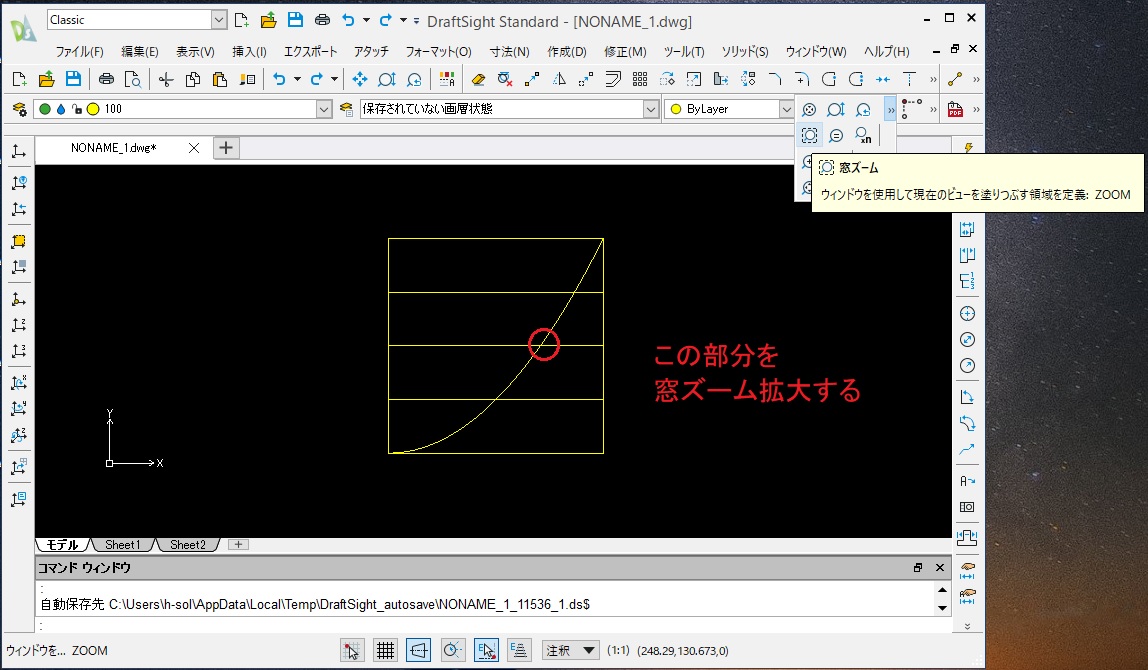Open the Insert (挿入) menu
This screenshot has width=1148, height=670.
click(249, 51)
